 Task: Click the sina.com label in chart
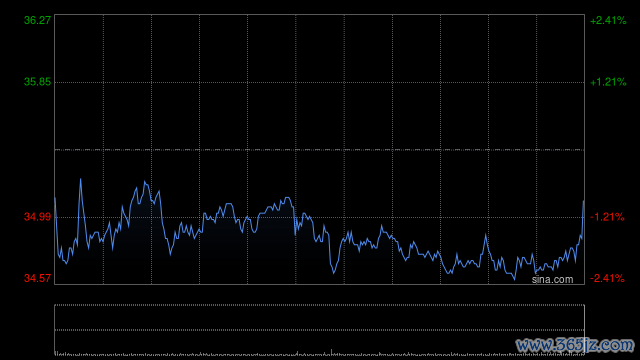552,279
